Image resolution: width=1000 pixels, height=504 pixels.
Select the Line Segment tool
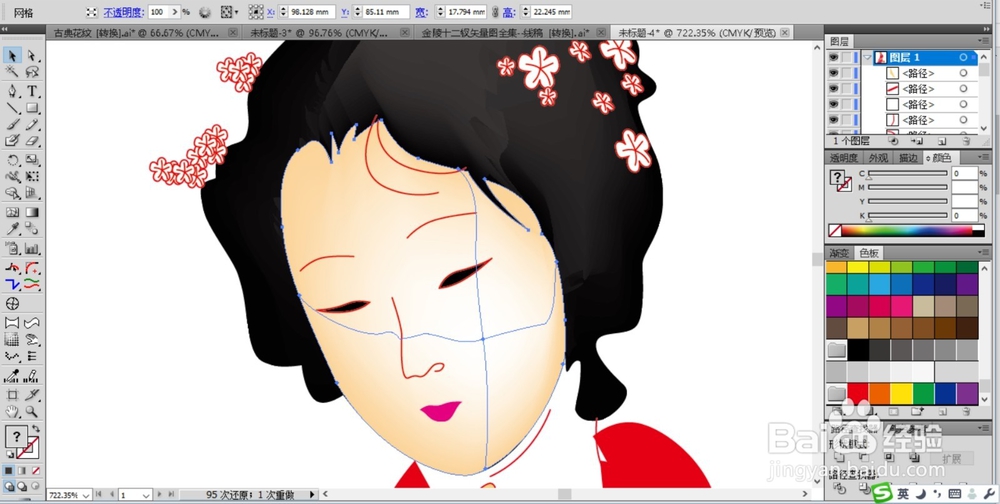[x=12, y=108]
